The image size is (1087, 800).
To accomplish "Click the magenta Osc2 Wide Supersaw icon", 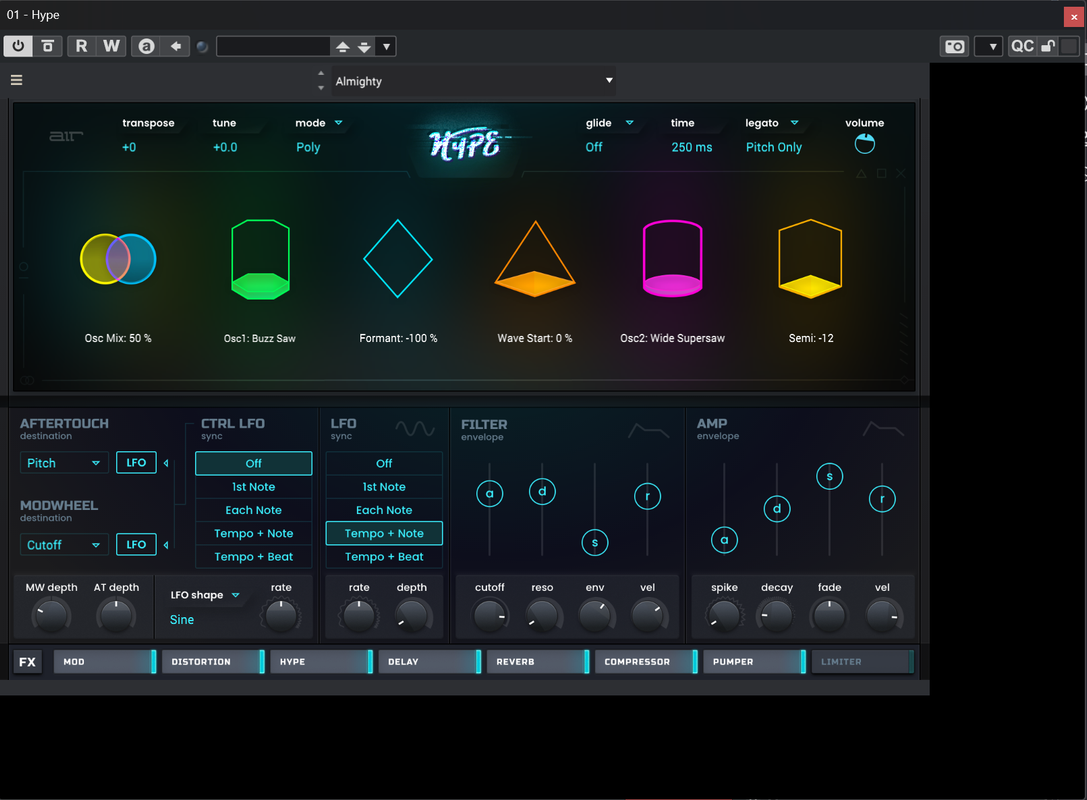I will coord(672,259).
